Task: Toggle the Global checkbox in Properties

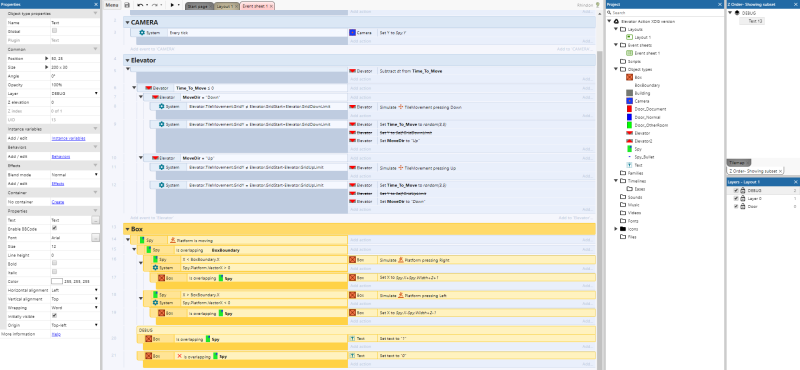Action: [55, 31]
